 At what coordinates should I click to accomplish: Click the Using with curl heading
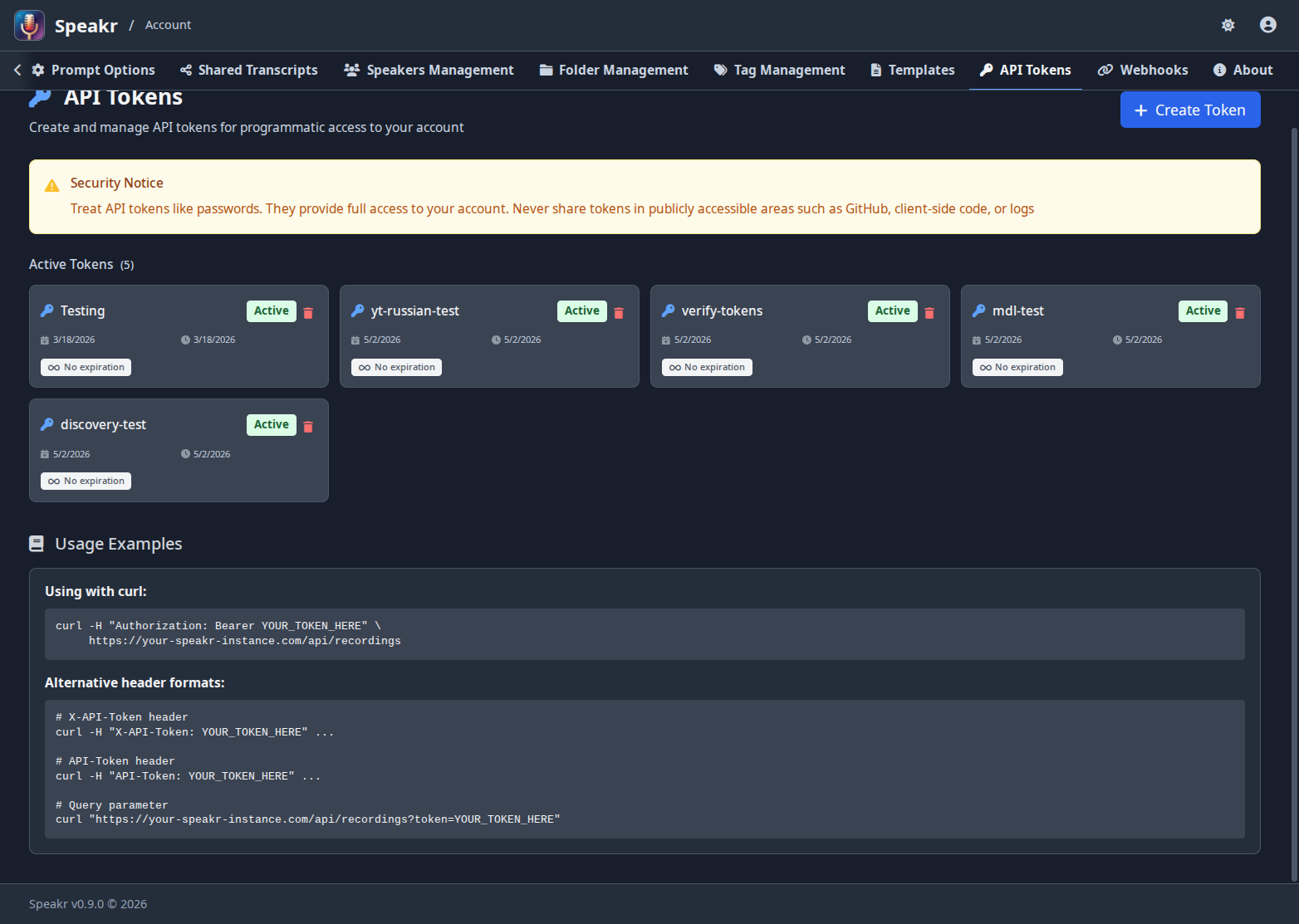coord(96,591)
